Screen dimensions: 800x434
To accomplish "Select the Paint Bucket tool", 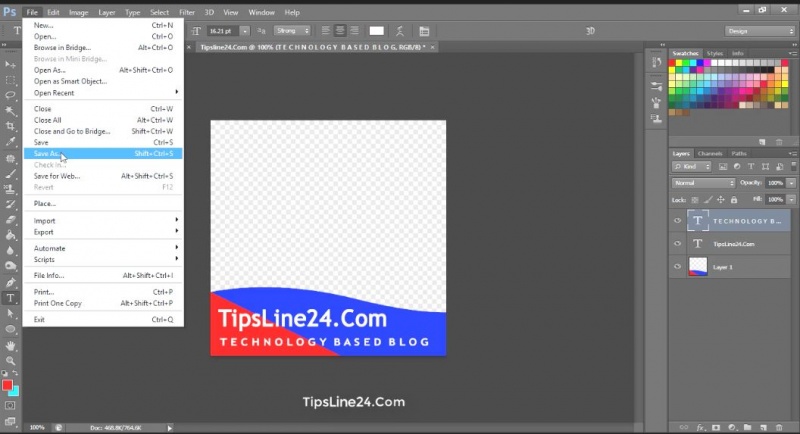I will [x=10, y=235].
